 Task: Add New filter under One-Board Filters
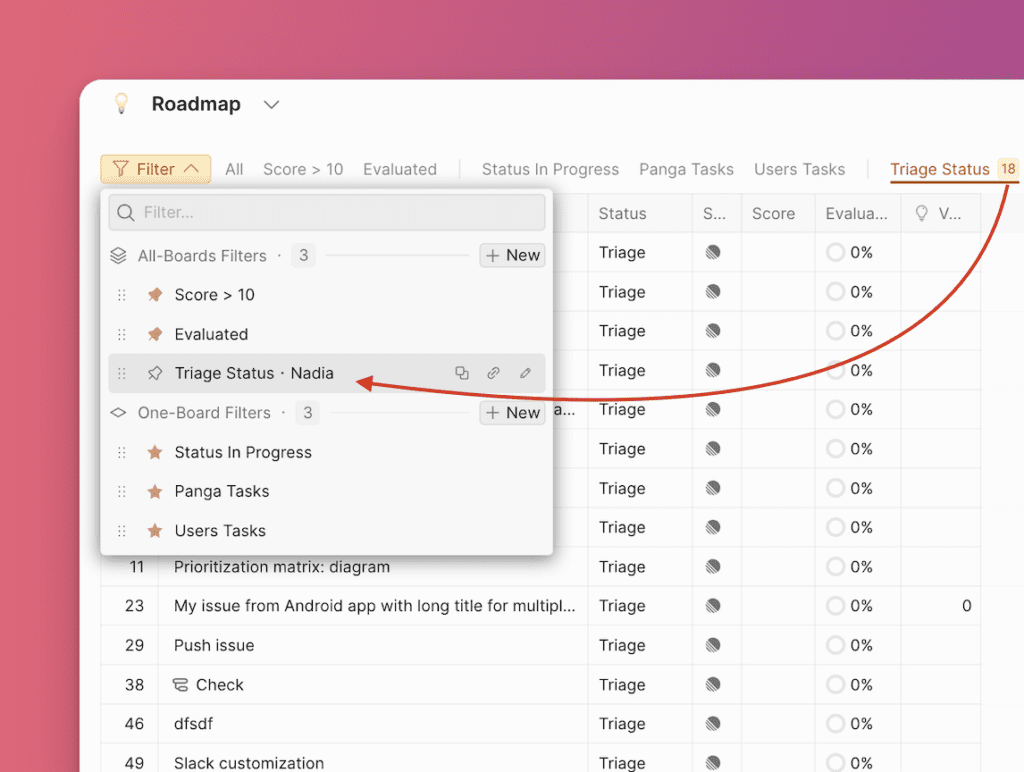(512, 412)
